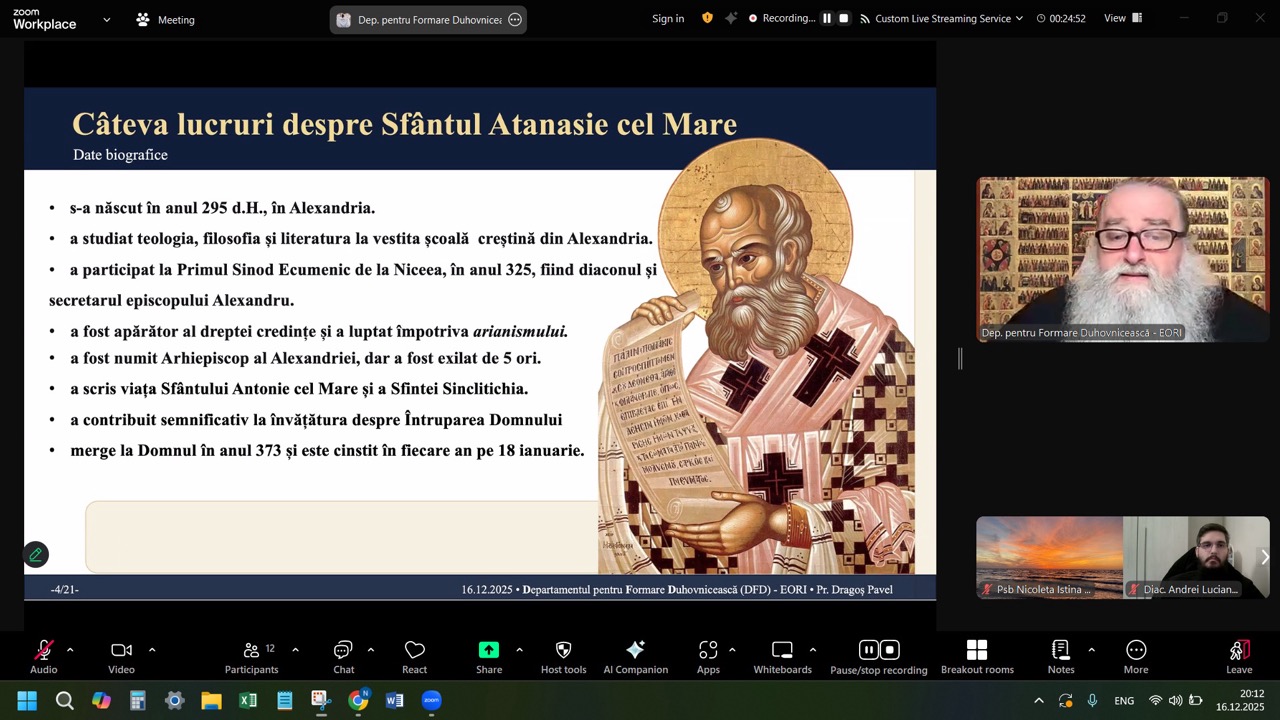Expand the audio options arrow
This screenshot has height=720, width=1280.
(70, 650)
